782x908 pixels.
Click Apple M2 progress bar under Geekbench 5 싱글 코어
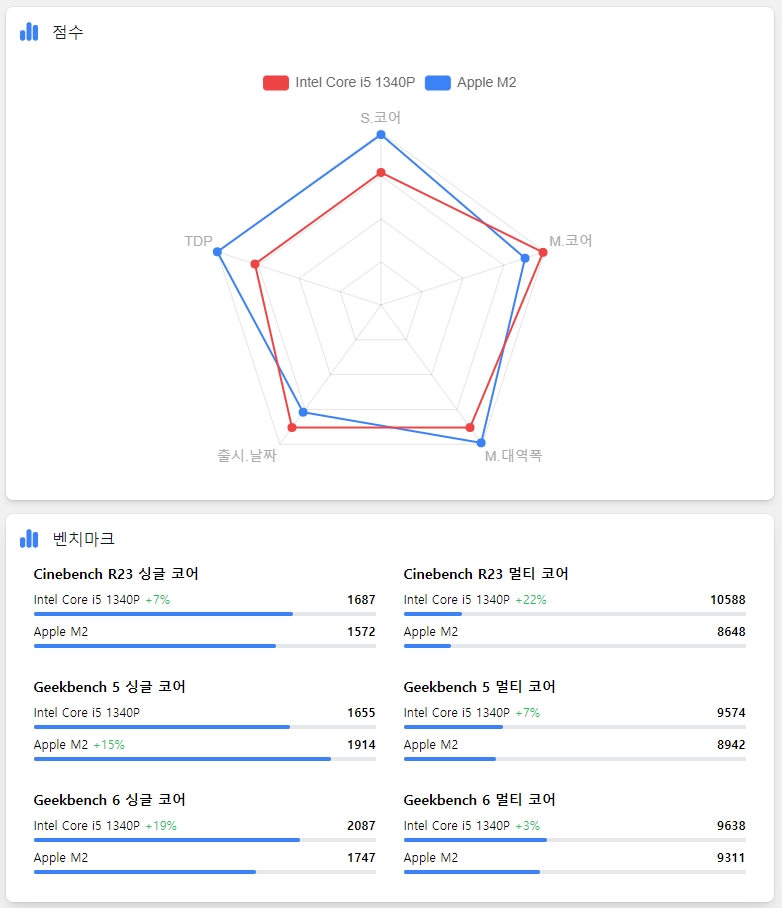[204, 759]
